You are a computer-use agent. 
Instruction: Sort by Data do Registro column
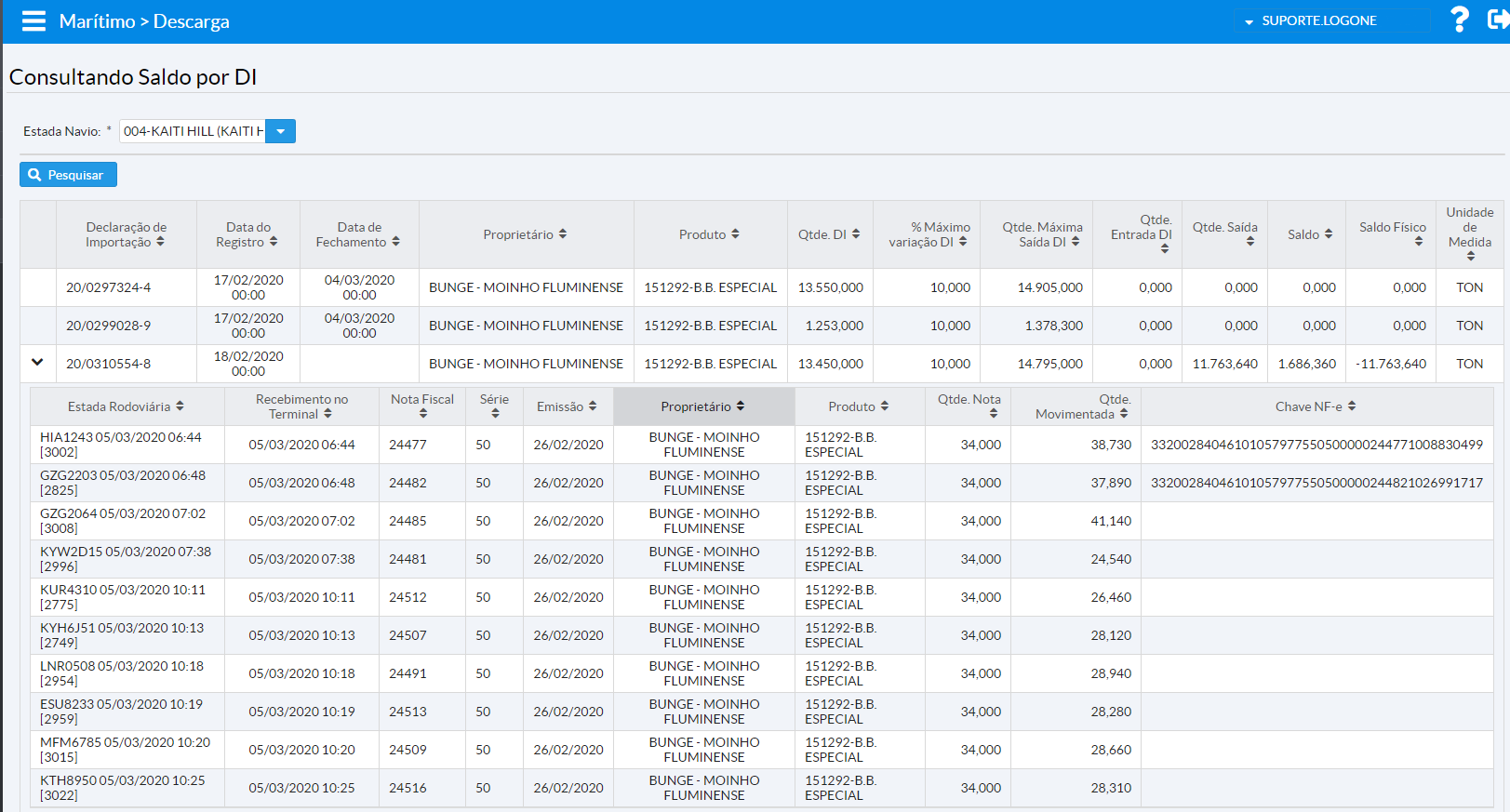point(247,234)
